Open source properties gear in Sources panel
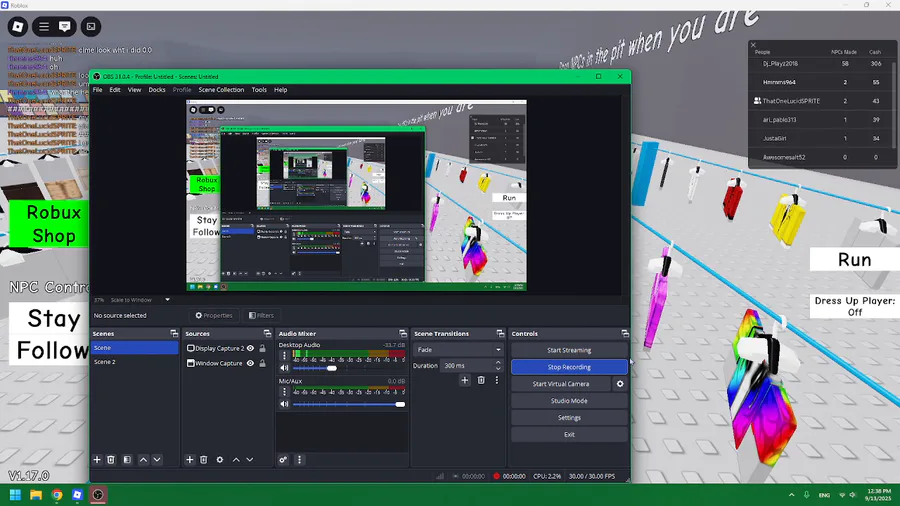900x506 pixels. coord(220,460)
